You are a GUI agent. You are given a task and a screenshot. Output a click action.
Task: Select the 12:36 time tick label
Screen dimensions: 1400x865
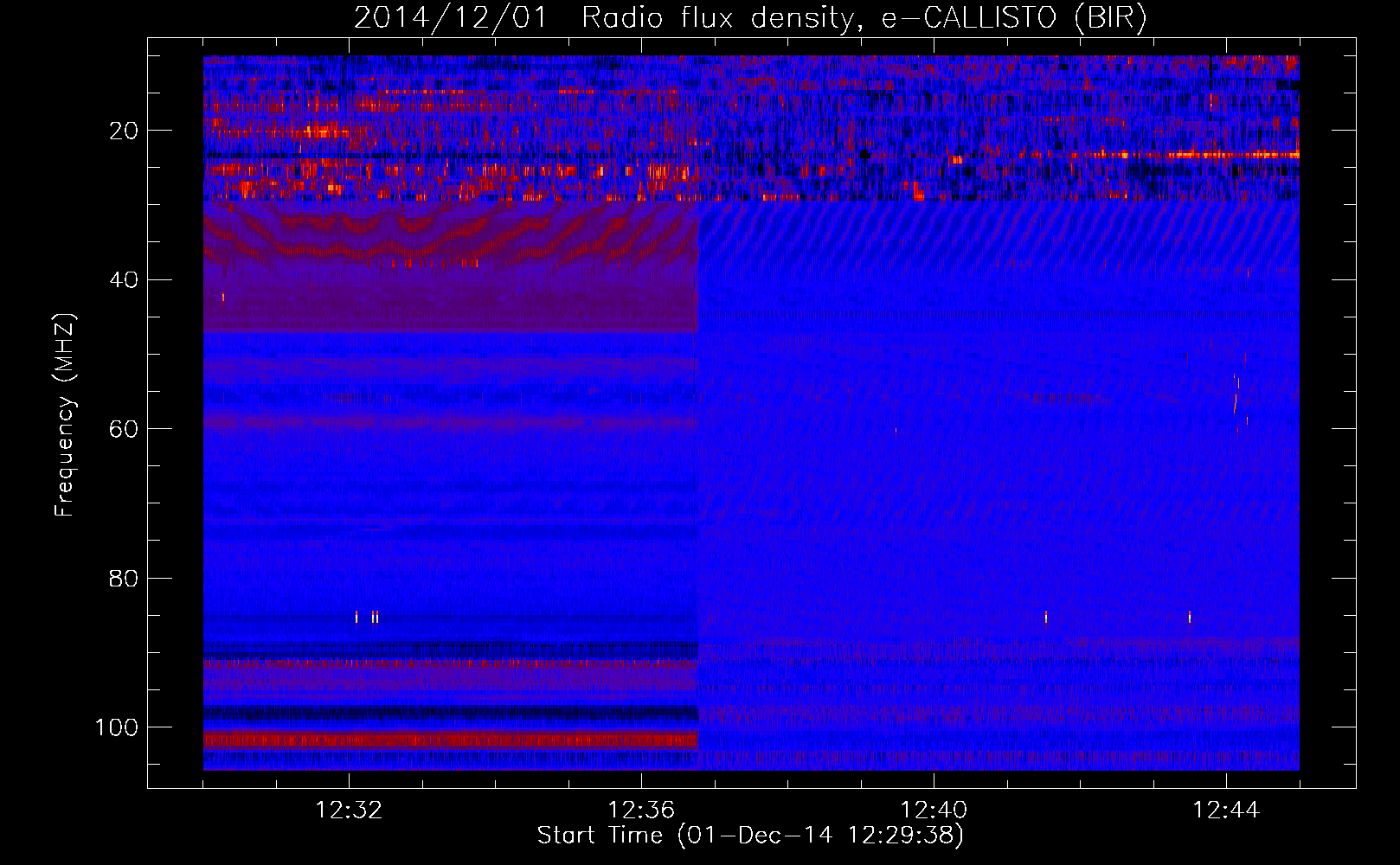pos(641,811)
